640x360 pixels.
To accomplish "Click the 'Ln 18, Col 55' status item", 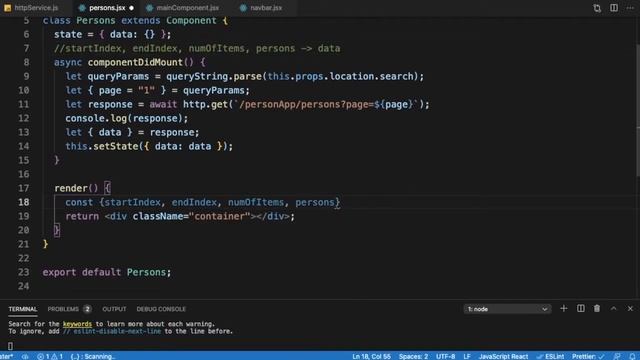I will point(371,356).
